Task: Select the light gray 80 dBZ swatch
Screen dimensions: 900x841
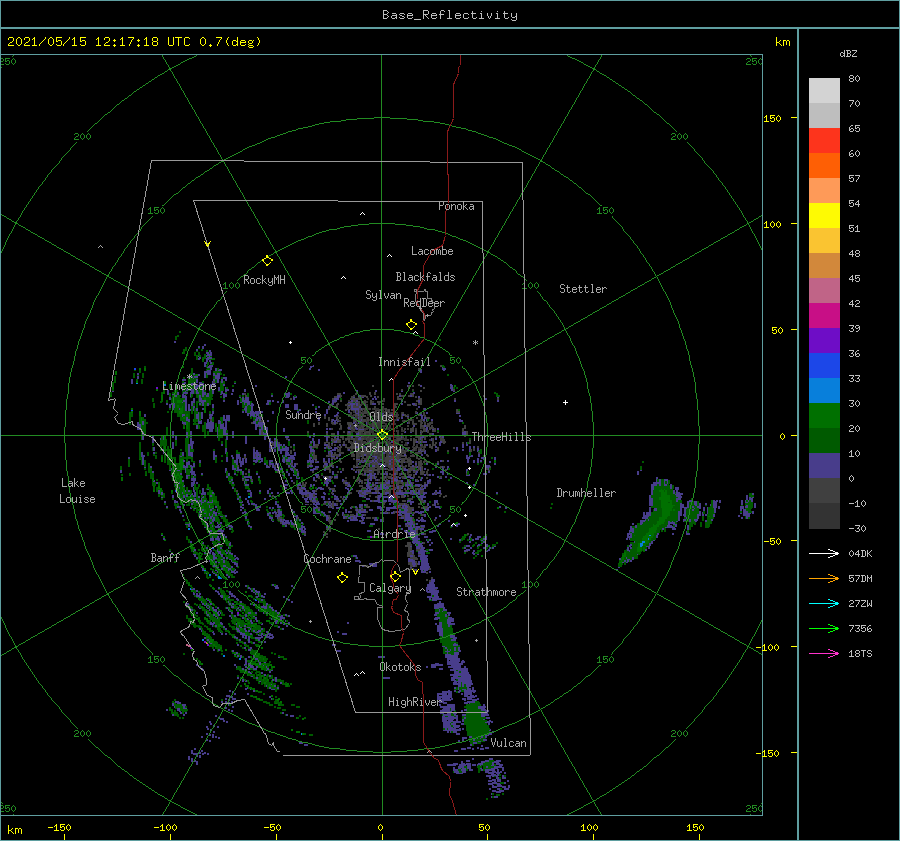Action: tap(824, 90)
